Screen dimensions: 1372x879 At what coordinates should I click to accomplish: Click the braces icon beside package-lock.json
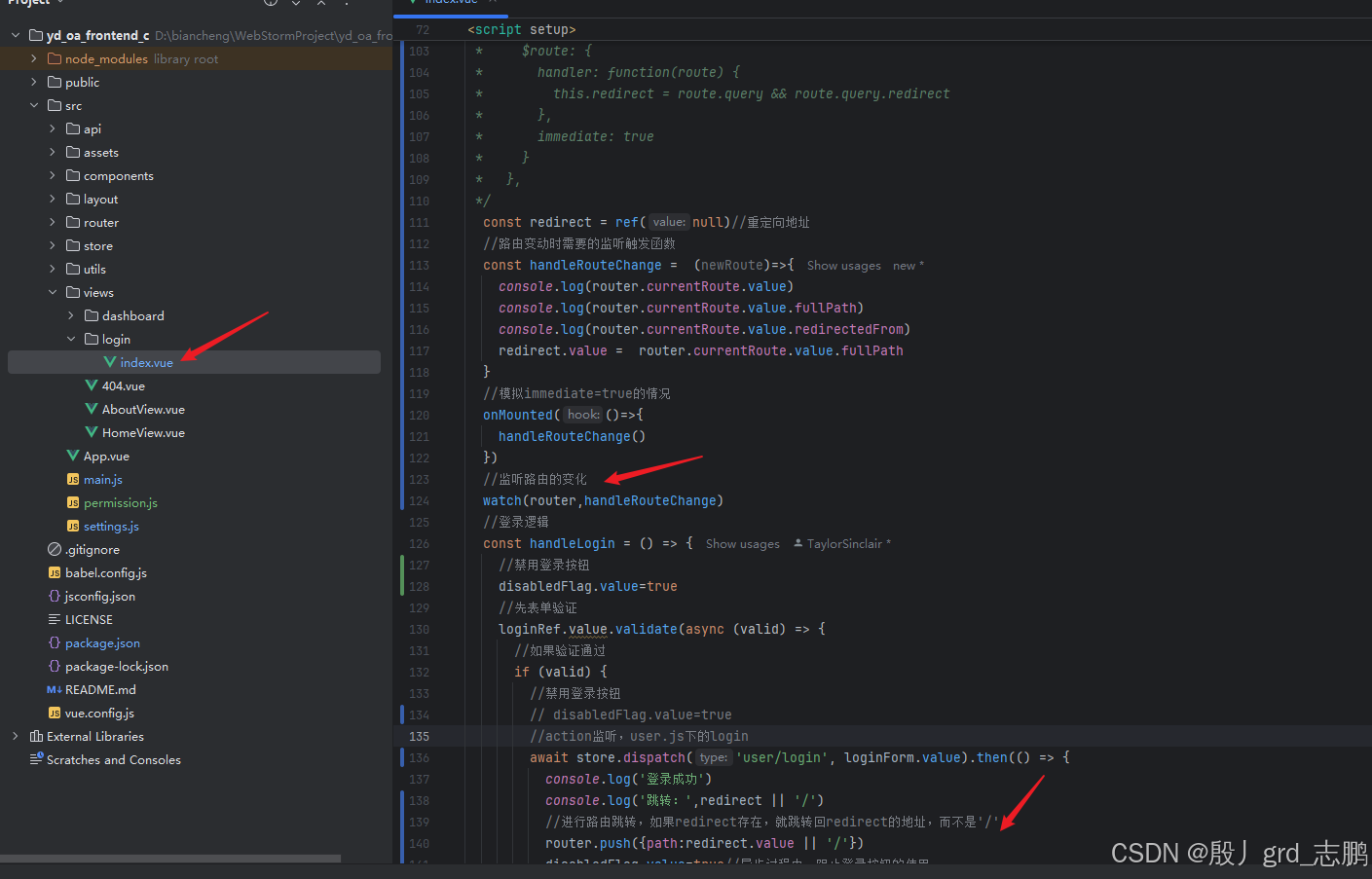point(55,667)
